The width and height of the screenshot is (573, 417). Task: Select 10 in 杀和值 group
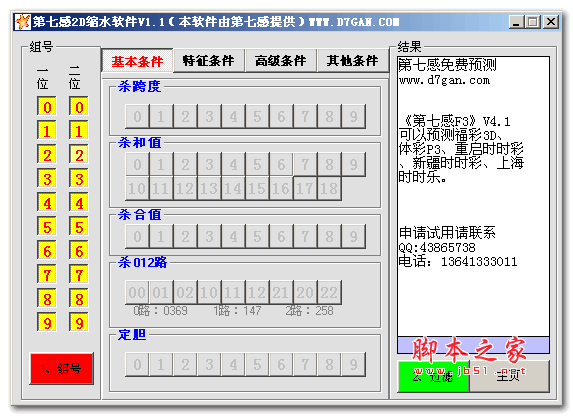[137, 189]
